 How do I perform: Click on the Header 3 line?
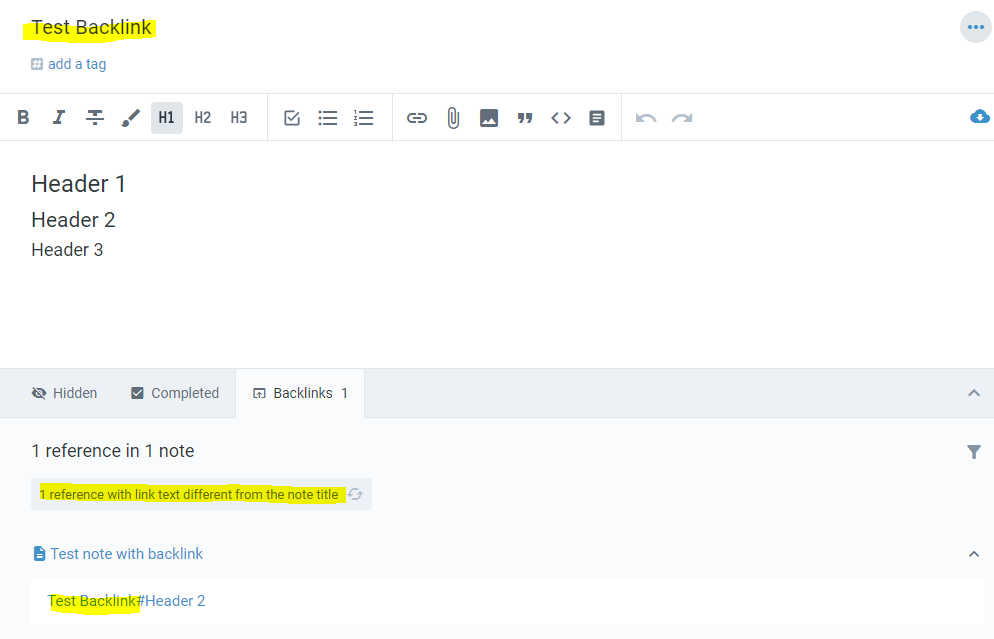coord(67,250)
